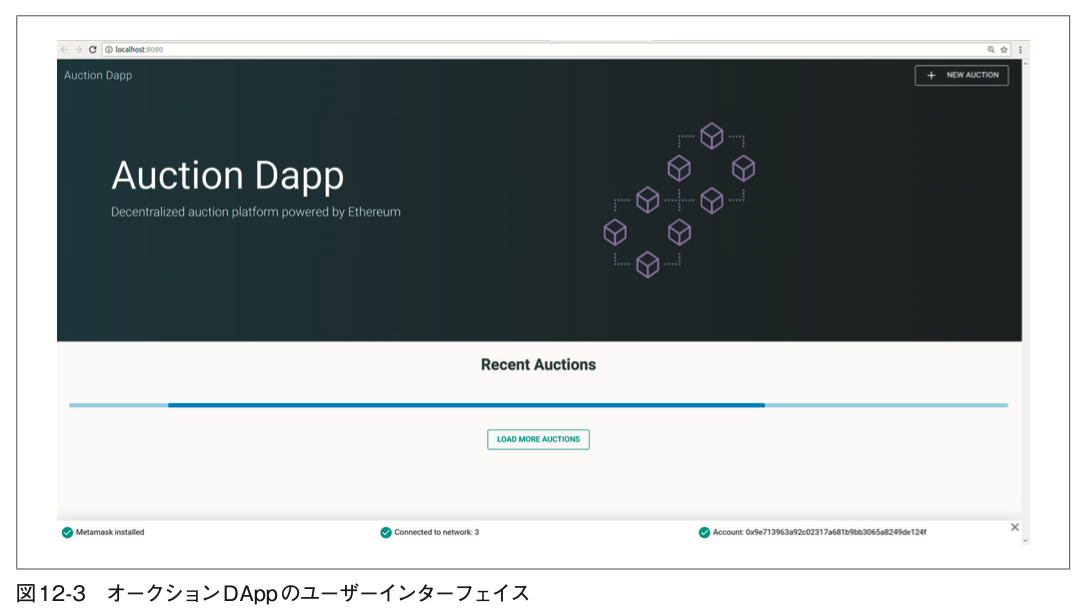Click the Connected to network green checkmark
This screenshot has height=616, width=1084.
pos(386,532)
